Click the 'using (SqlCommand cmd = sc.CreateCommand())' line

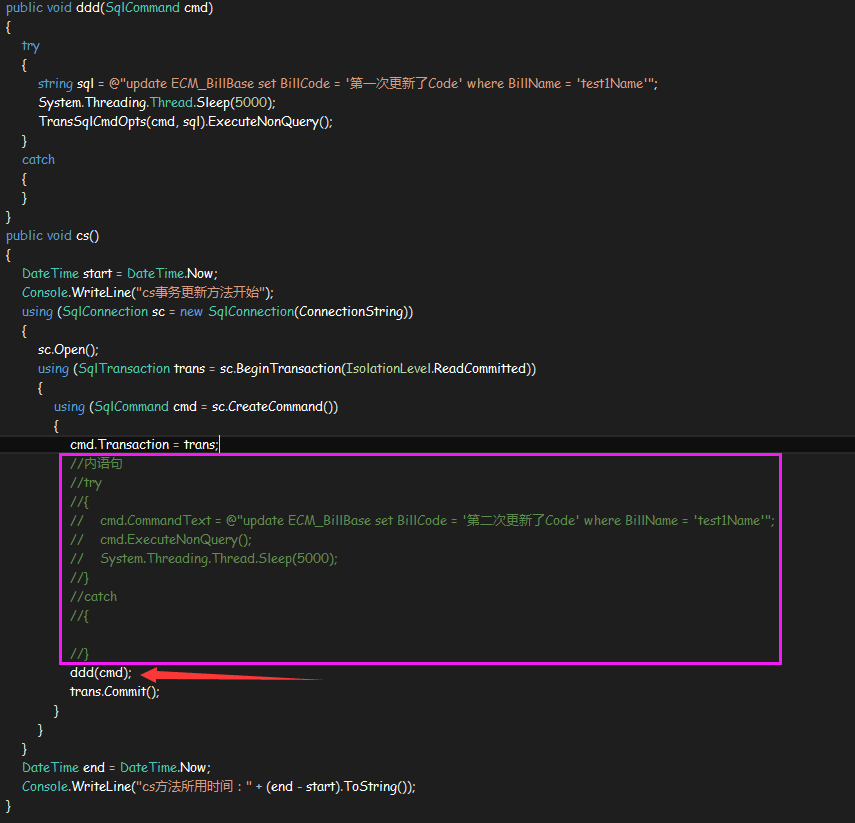(x=196, y=407)
